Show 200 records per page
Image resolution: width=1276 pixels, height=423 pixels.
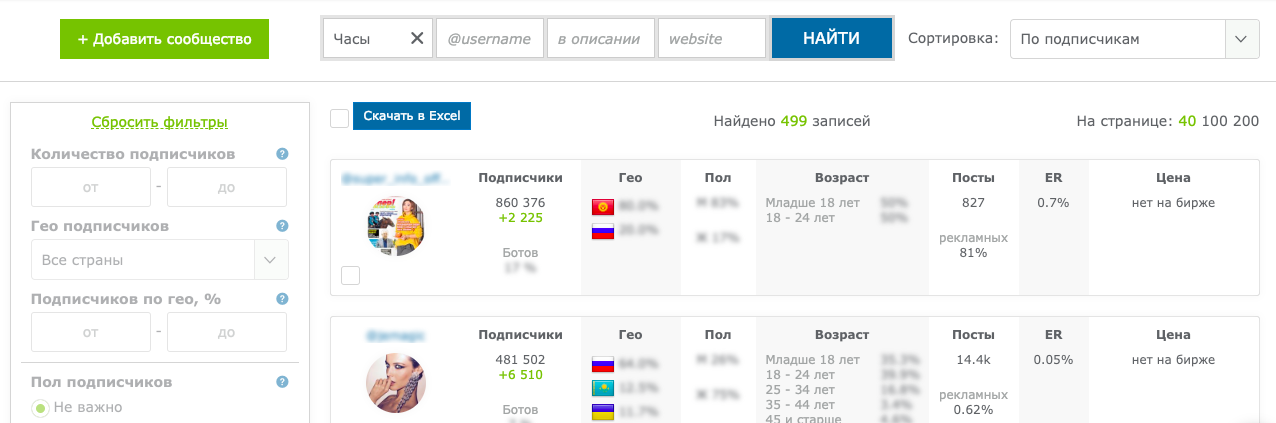point(1246,121)
